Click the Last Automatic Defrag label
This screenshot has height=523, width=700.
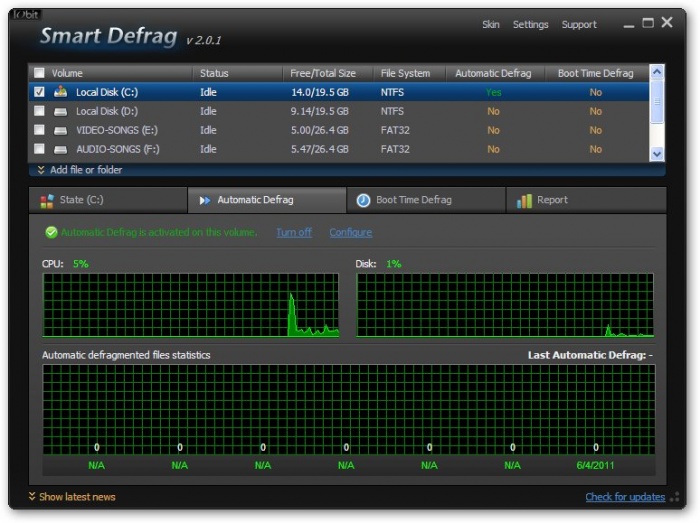[x=590, y=355]
